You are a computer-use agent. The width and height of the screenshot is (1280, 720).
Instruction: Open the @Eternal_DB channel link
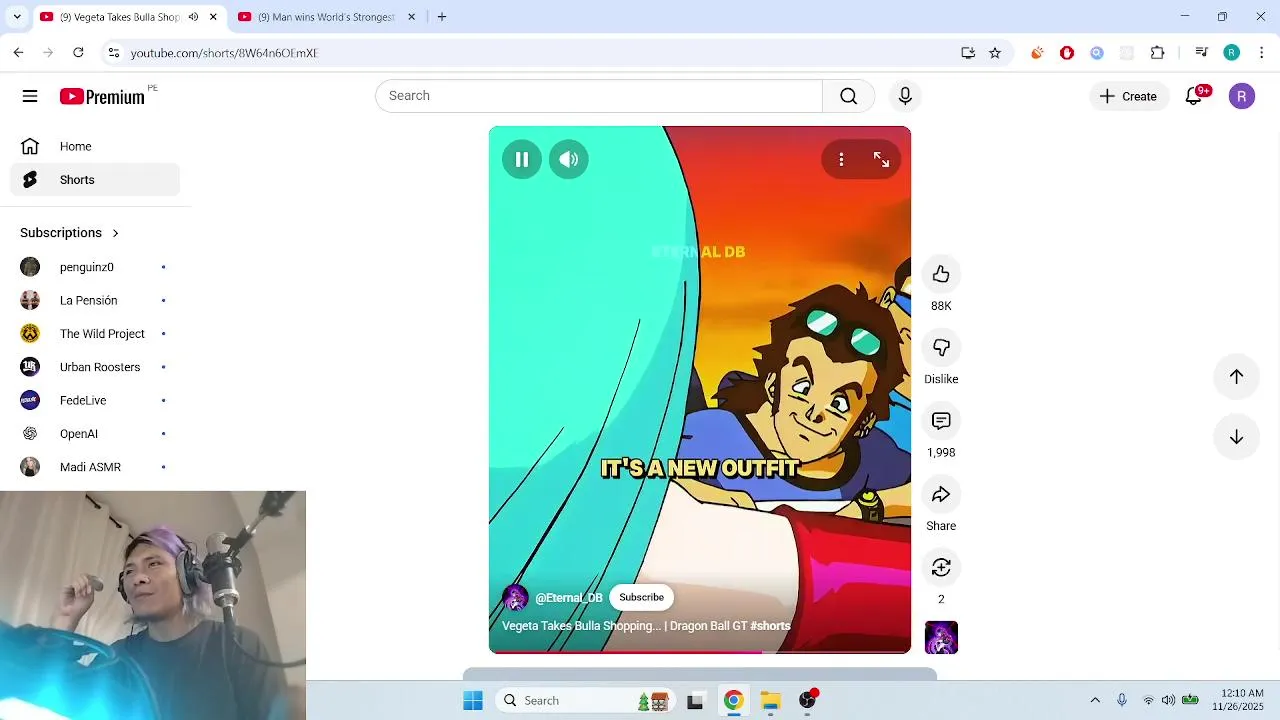click(x=569, y=598)
